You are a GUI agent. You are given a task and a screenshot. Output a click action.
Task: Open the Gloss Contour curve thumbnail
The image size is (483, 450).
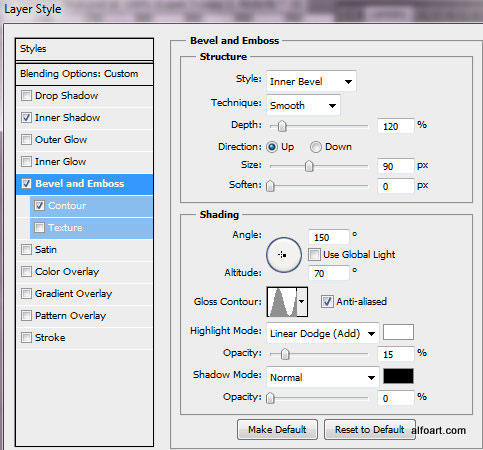pyautogui.click(x=282, y=302)
